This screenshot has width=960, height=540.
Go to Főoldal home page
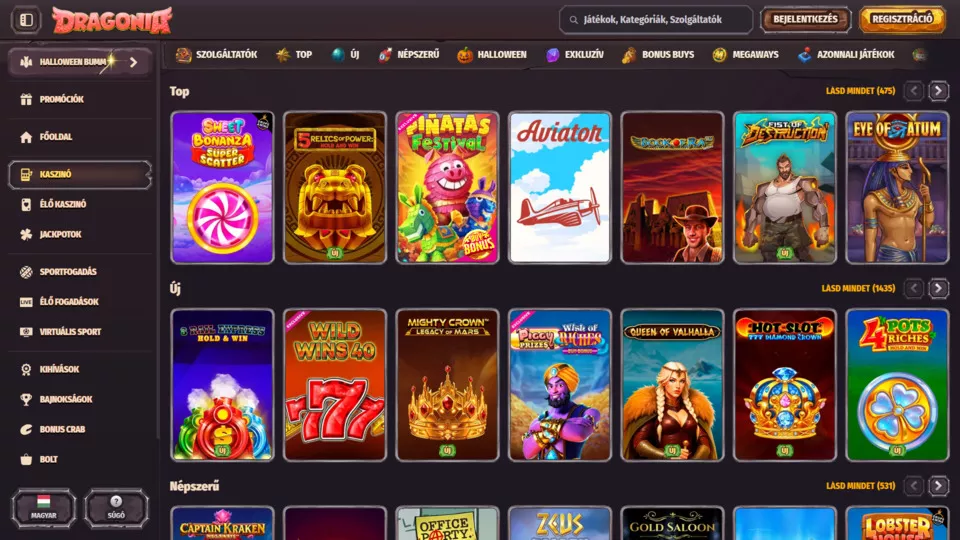[54, 137]
